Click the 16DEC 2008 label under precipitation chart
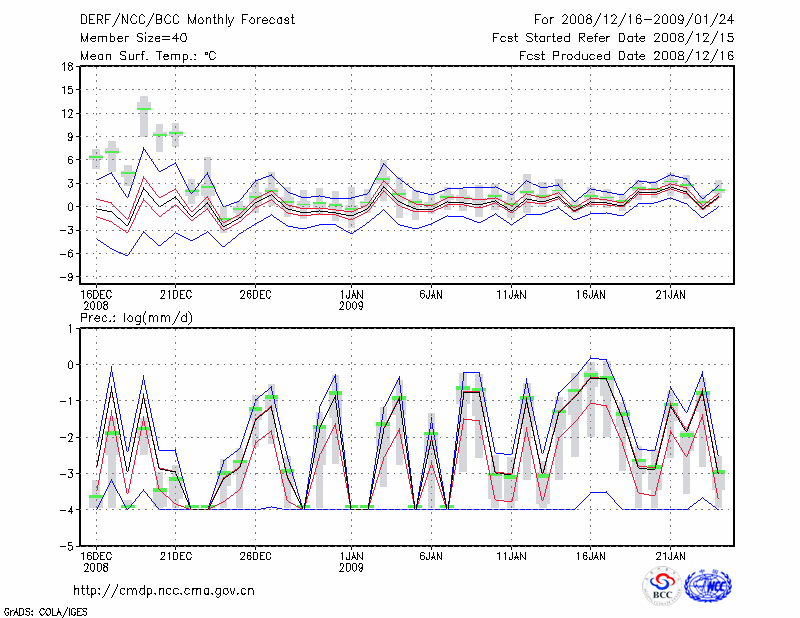The image size is (800, 618). click(x=95, y=560)
